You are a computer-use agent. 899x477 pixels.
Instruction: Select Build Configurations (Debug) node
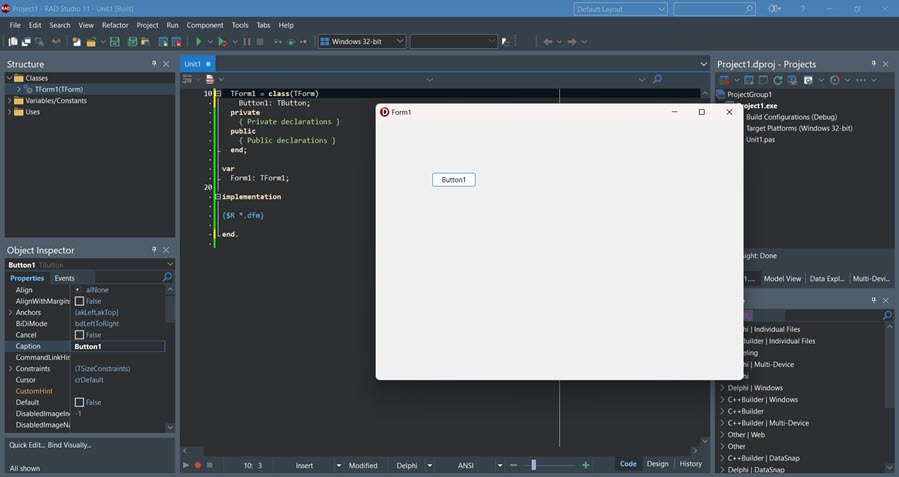(x=791, y=117)
